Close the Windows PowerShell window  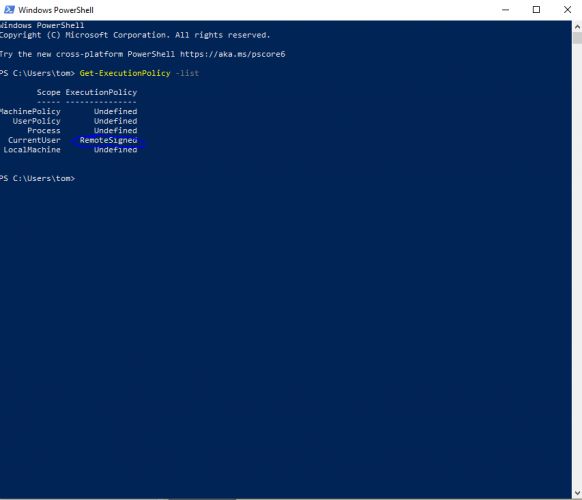[567, 10]
